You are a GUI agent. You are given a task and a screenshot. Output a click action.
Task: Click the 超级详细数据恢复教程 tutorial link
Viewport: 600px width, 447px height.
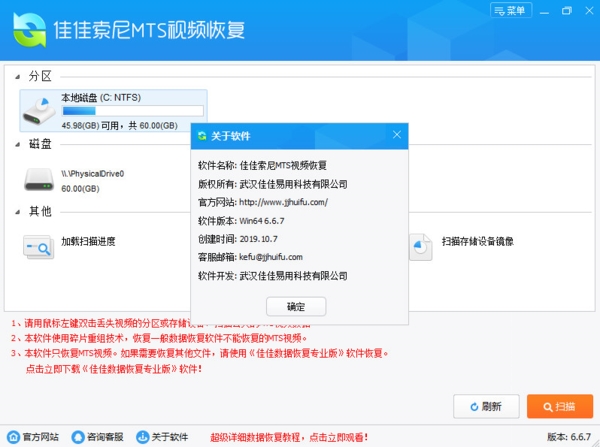(x=289, y=437)
